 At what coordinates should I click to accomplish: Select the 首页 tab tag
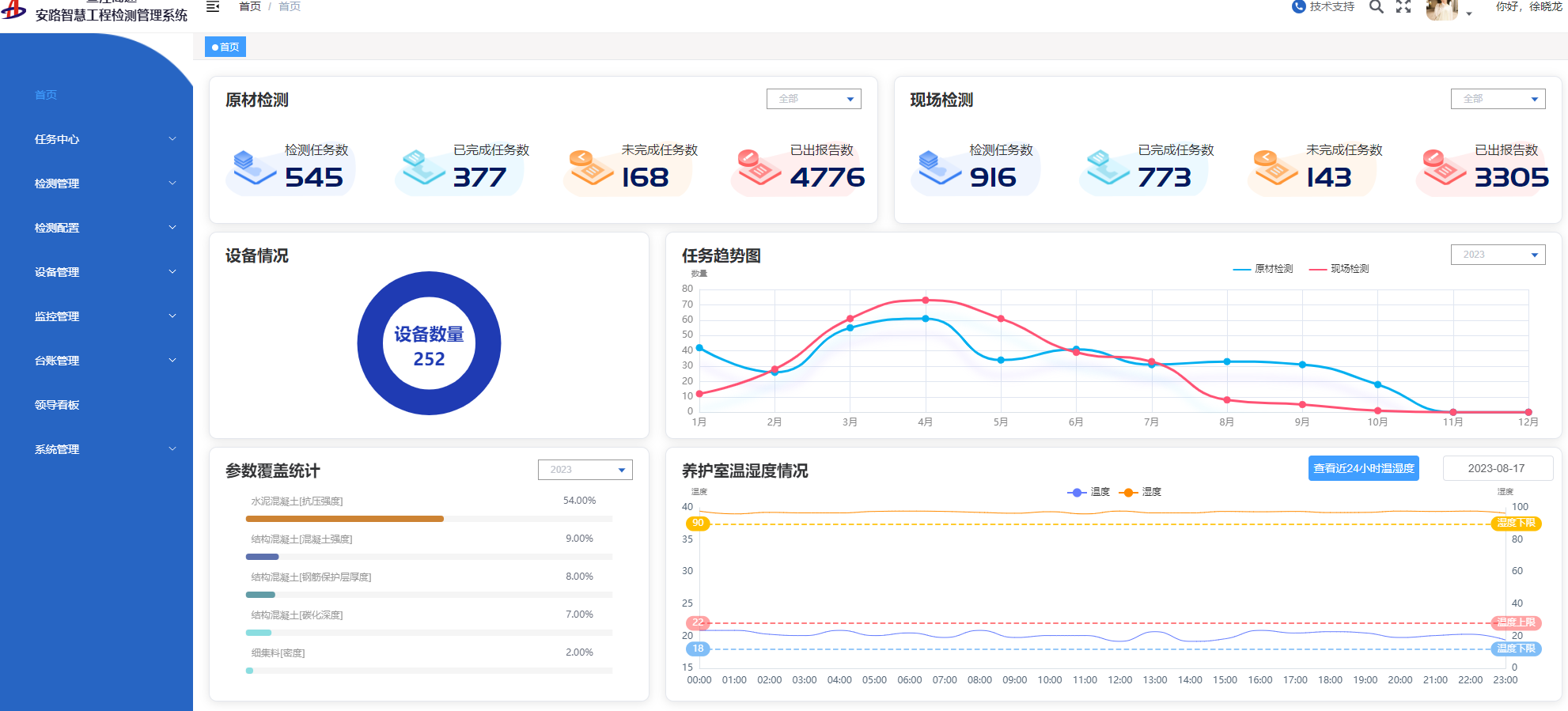coord(225,47)
